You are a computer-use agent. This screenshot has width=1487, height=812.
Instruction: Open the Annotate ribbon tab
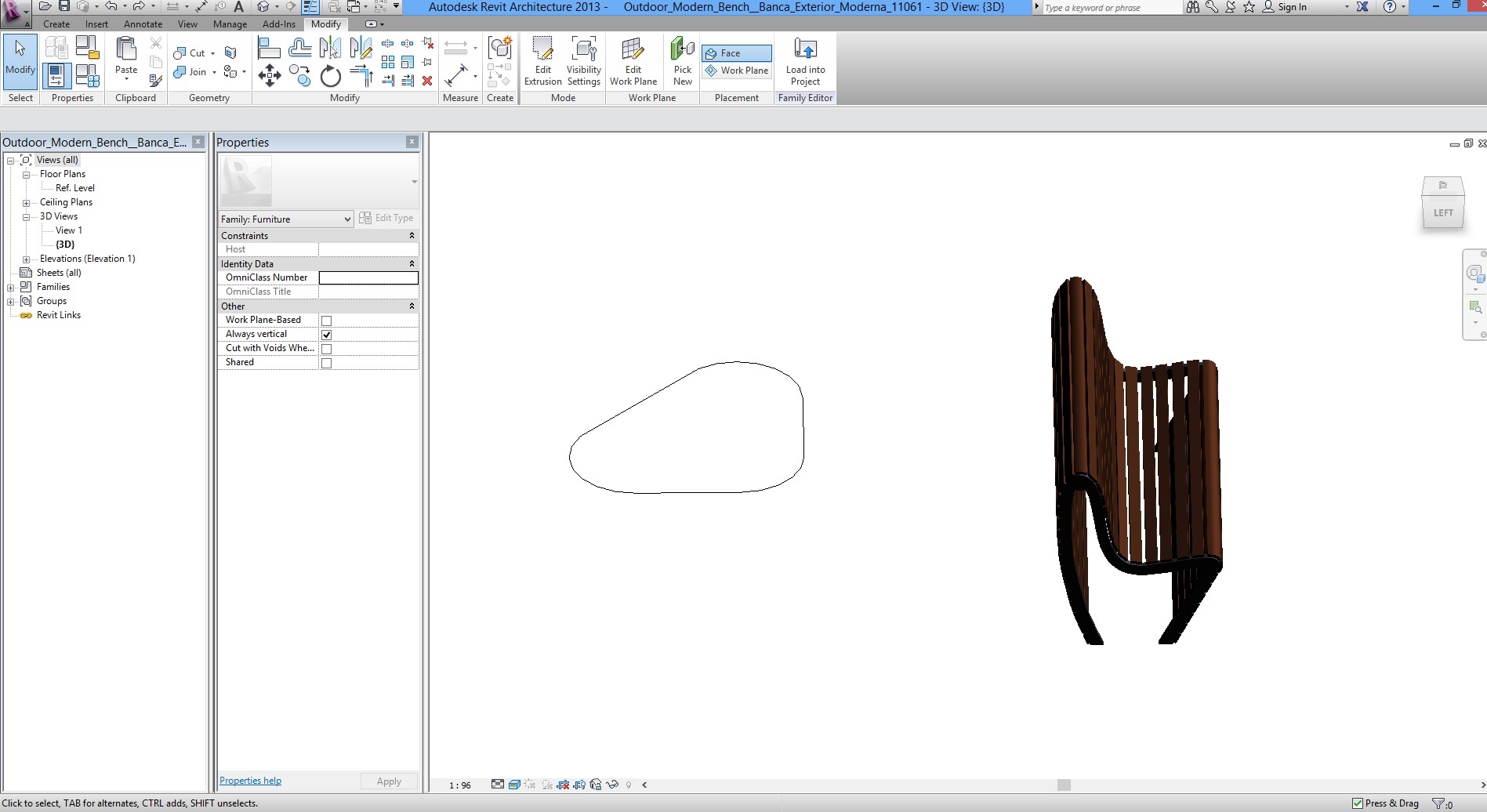pos(143,24)
